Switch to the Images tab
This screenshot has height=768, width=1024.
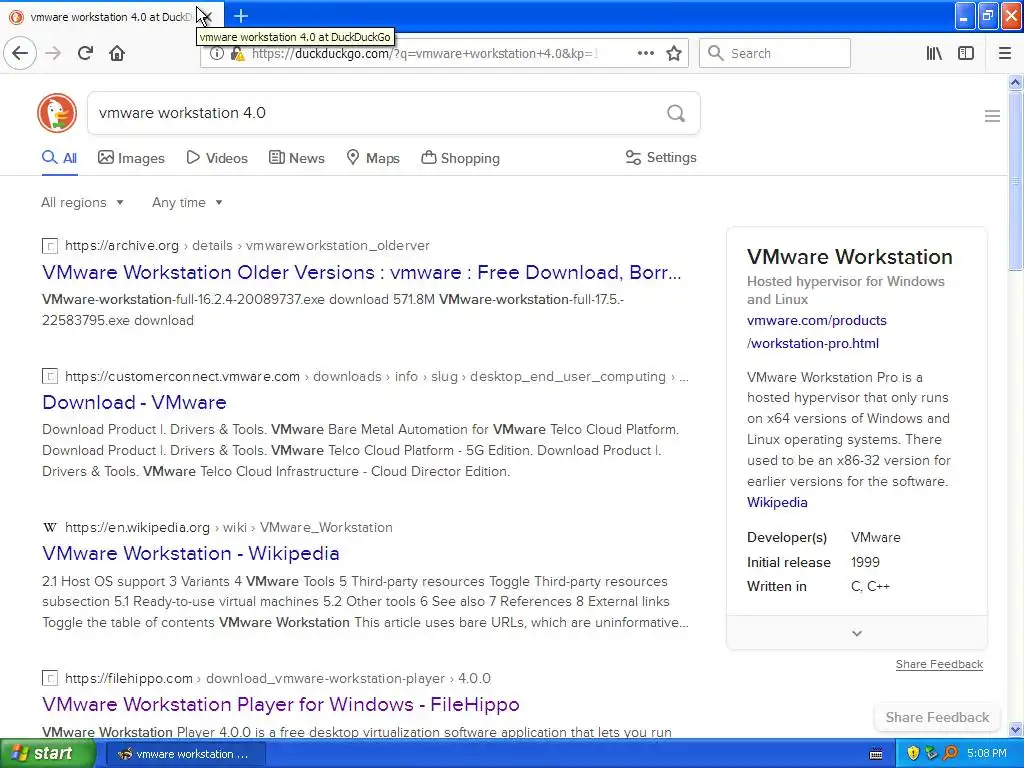point(131,158)
